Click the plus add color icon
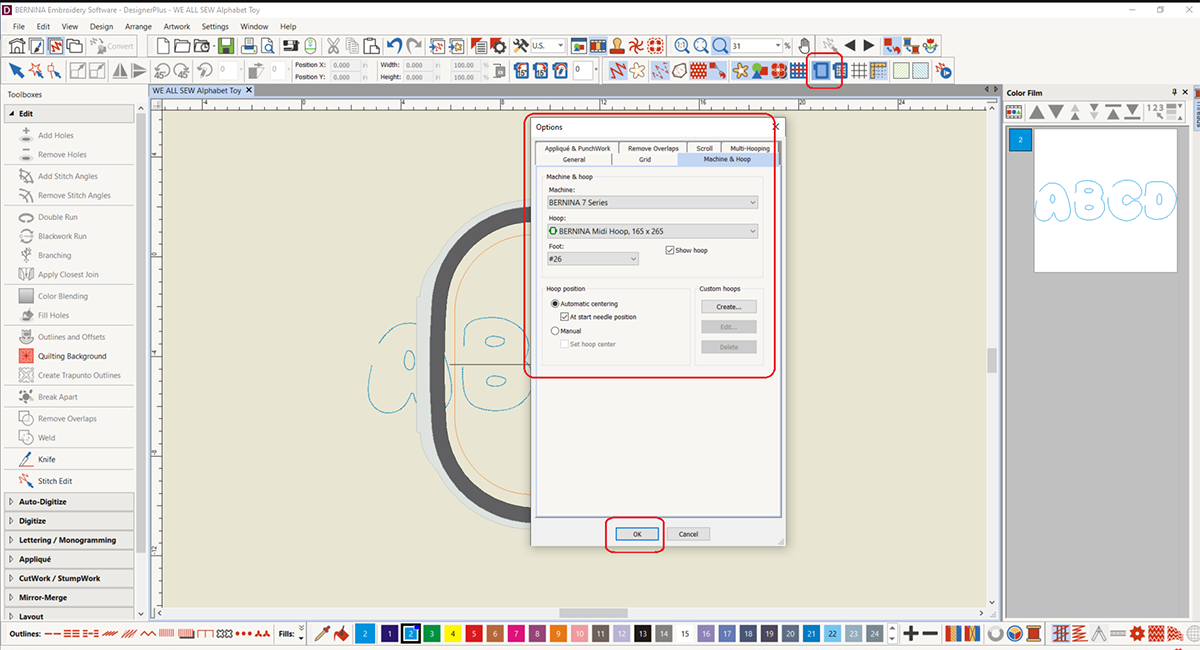 click(911, 633)
